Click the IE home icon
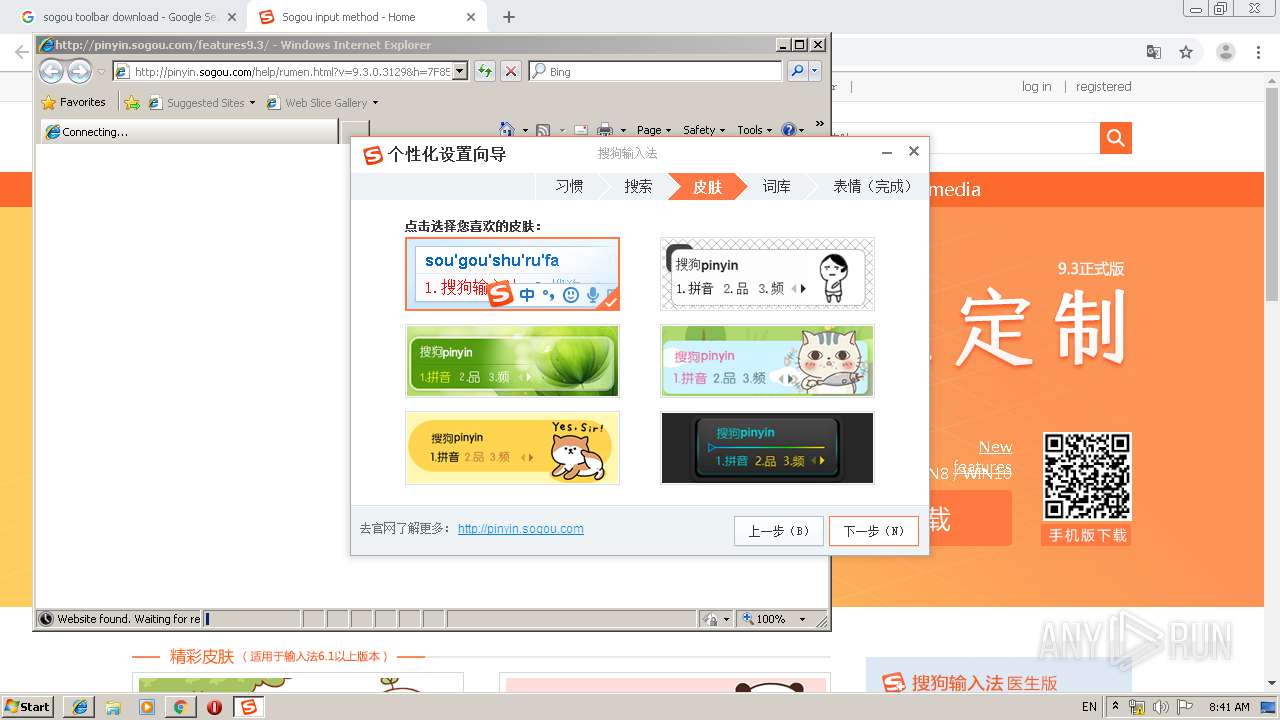Viewport: 1280px width, 720px height. click(507, 130)
